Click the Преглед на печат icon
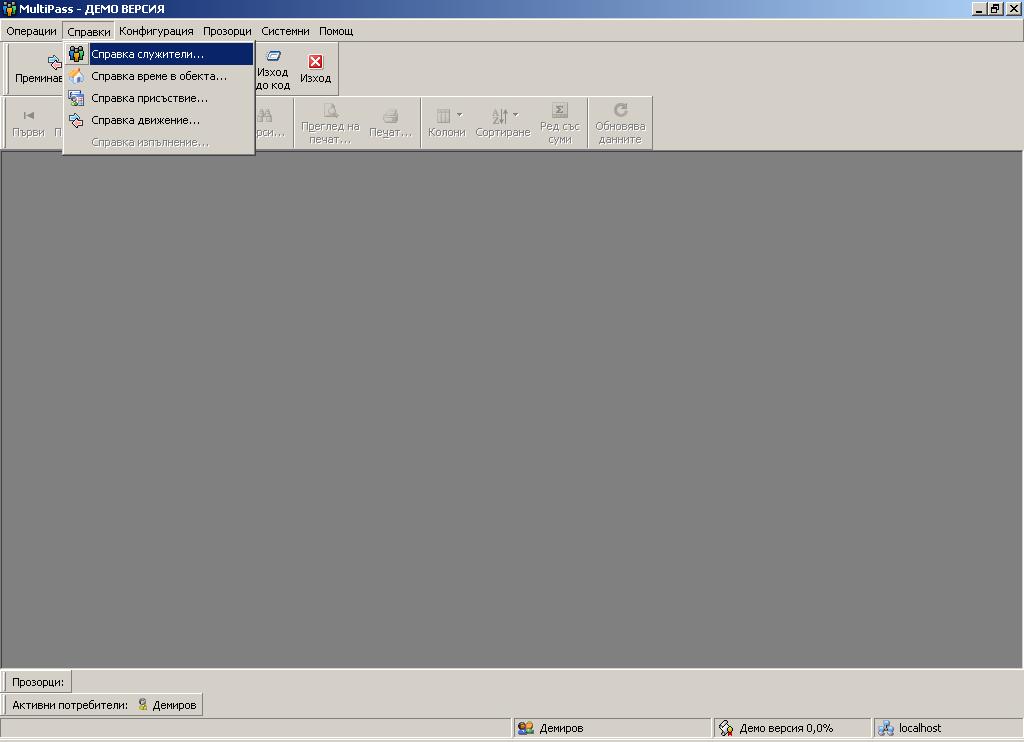The width and height of the screenshot is (1024, 742). pos(330,110)
